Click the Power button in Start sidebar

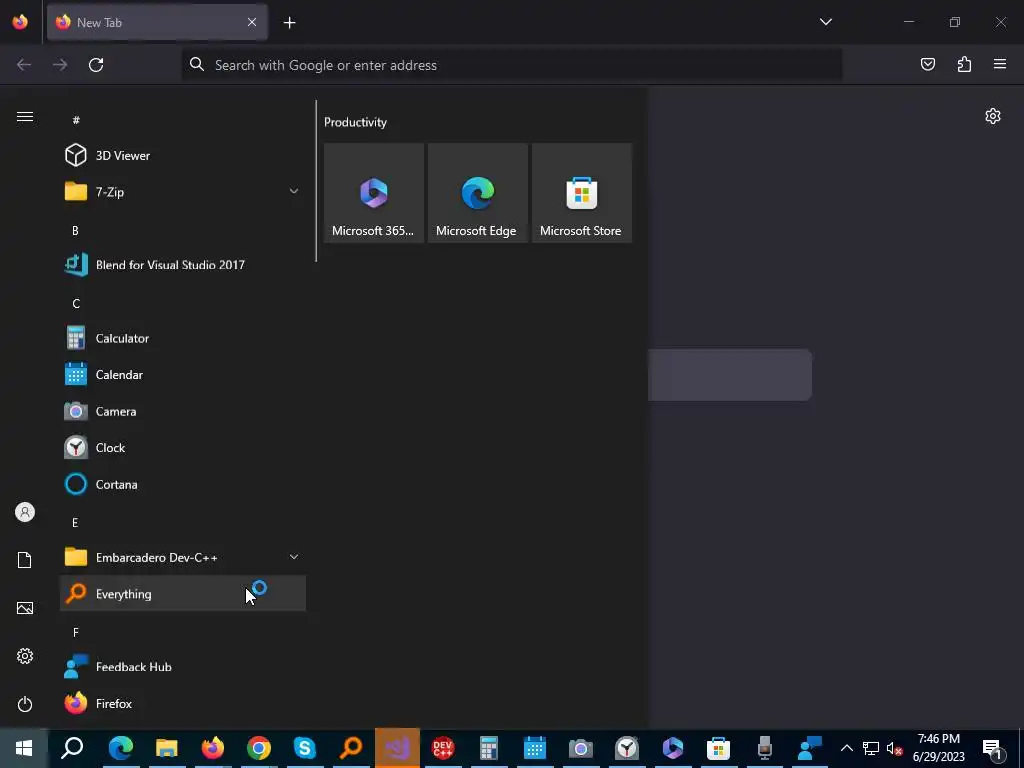pos(25,704)
